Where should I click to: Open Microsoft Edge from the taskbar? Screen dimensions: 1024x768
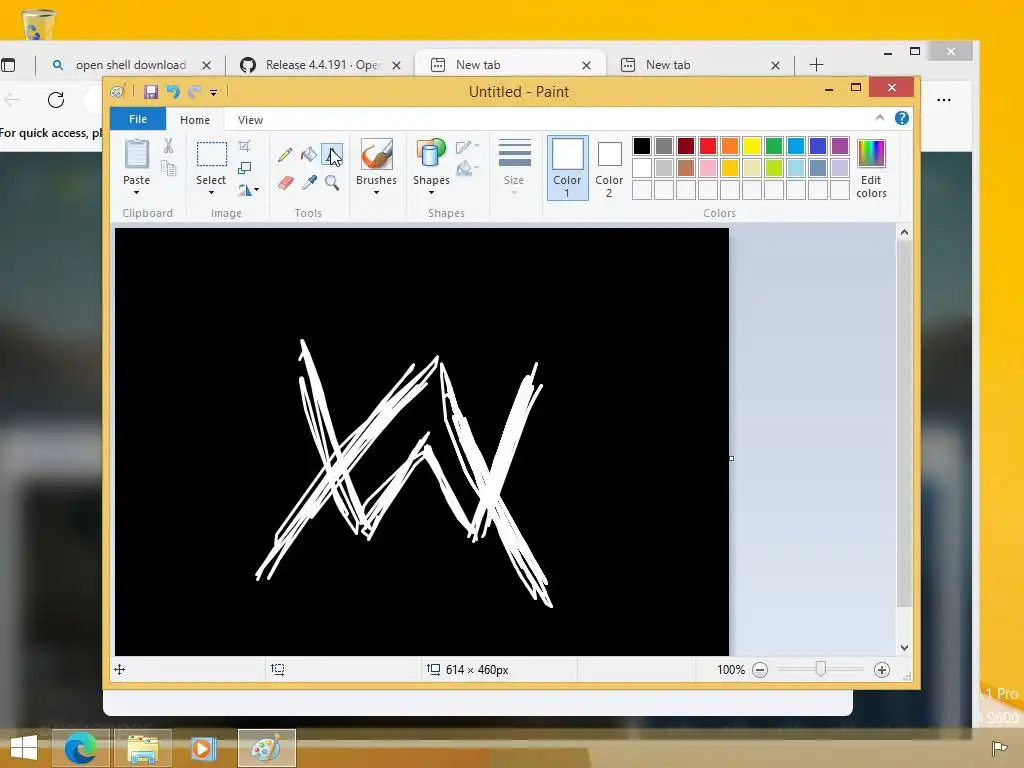coord(81,748)
